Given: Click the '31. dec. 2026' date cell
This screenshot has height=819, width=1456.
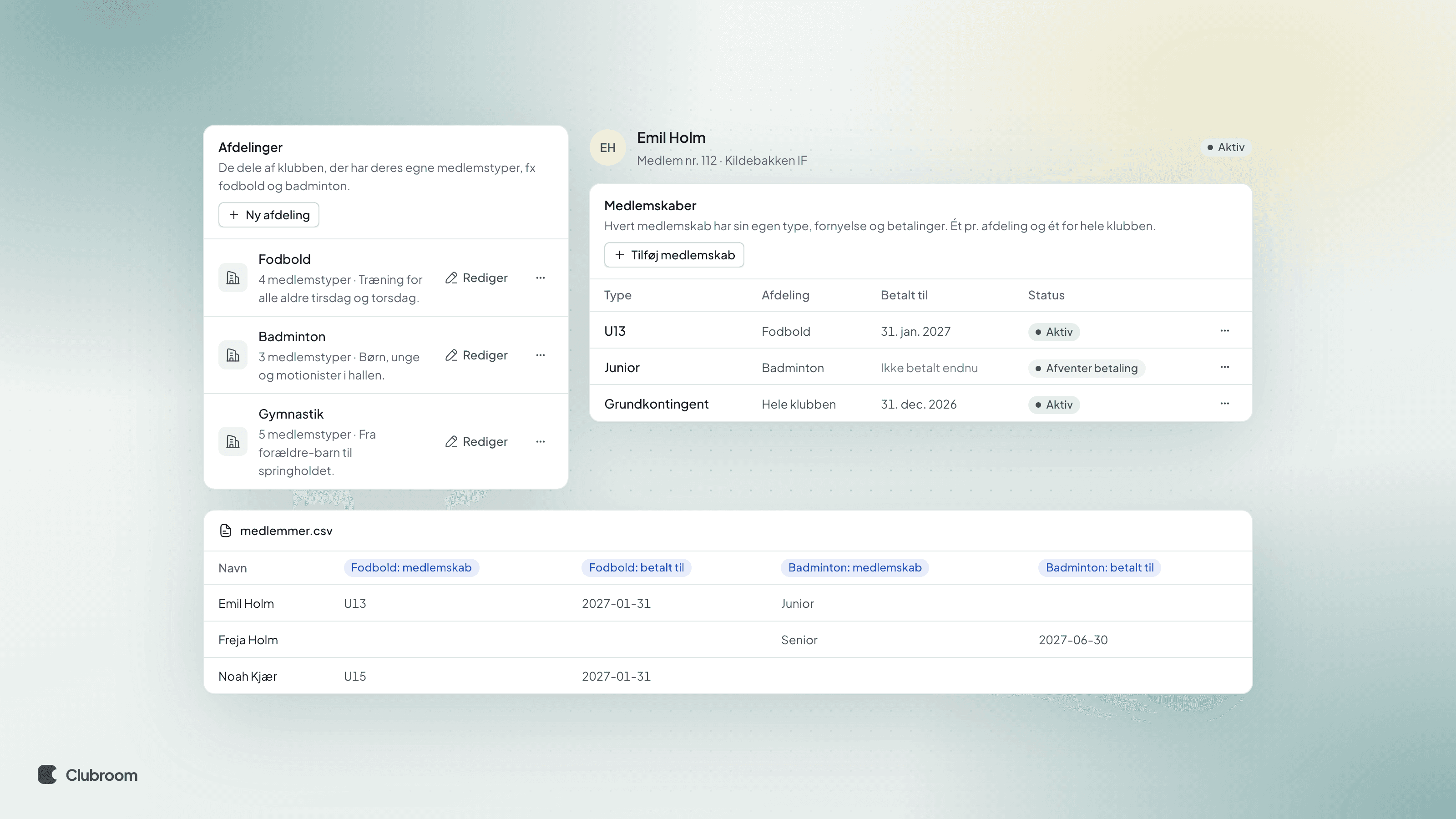Looking at the screenshot, I should (919, 404).
